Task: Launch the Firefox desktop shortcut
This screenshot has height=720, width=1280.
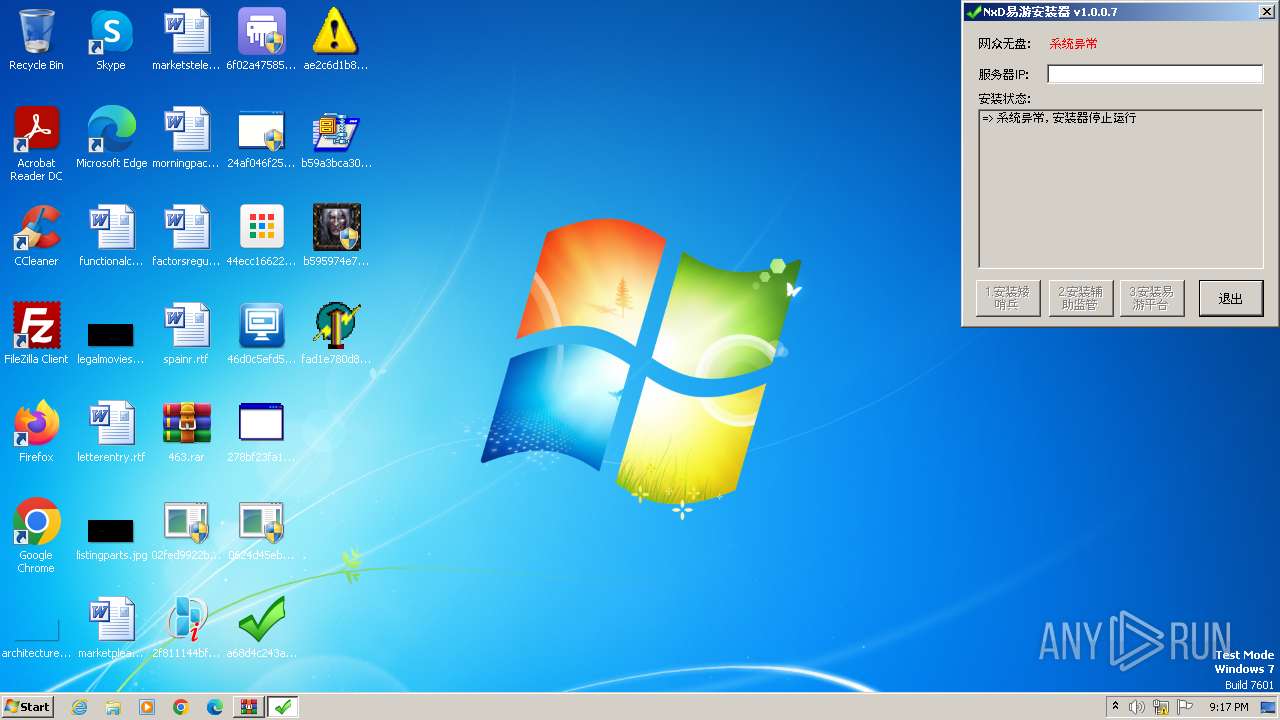Action: tap(36, 432)
